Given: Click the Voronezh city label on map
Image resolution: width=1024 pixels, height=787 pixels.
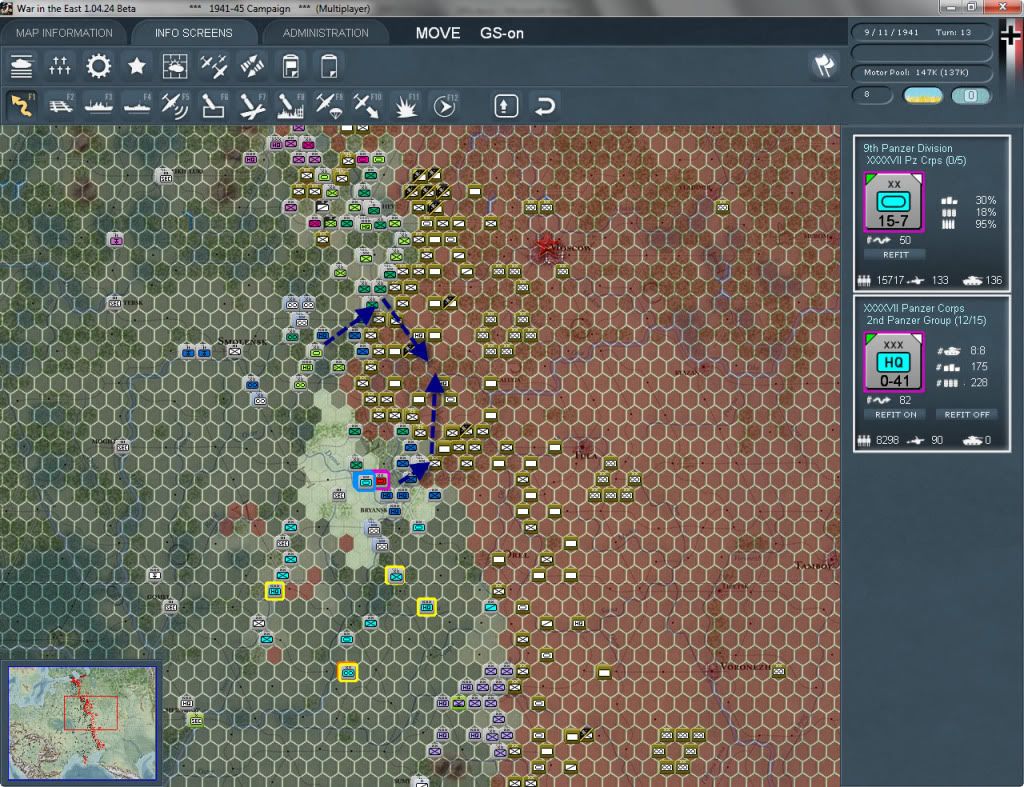Looking at the screenshot, I should [x=744, y=667].
